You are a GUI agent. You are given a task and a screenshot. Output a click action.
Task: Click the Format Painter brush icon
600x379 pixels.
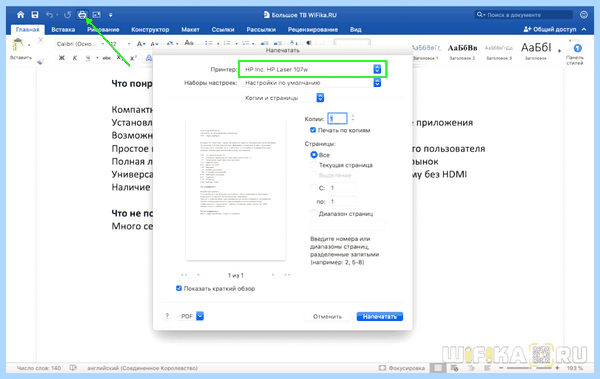click(40, 61)
